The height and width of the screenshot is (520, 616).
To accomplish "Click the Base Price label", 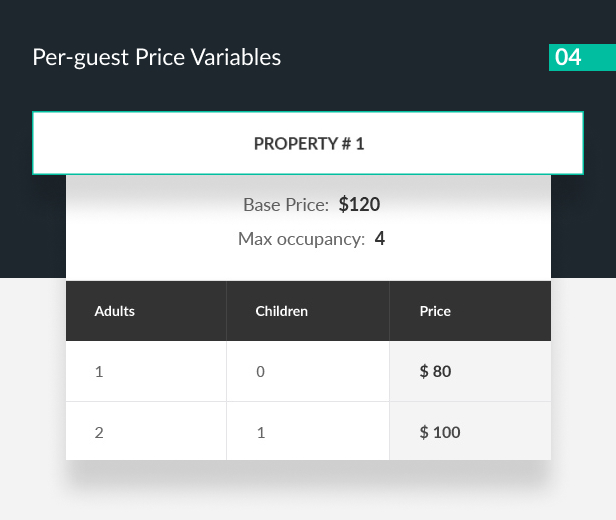I will click(x=286, y=205).
